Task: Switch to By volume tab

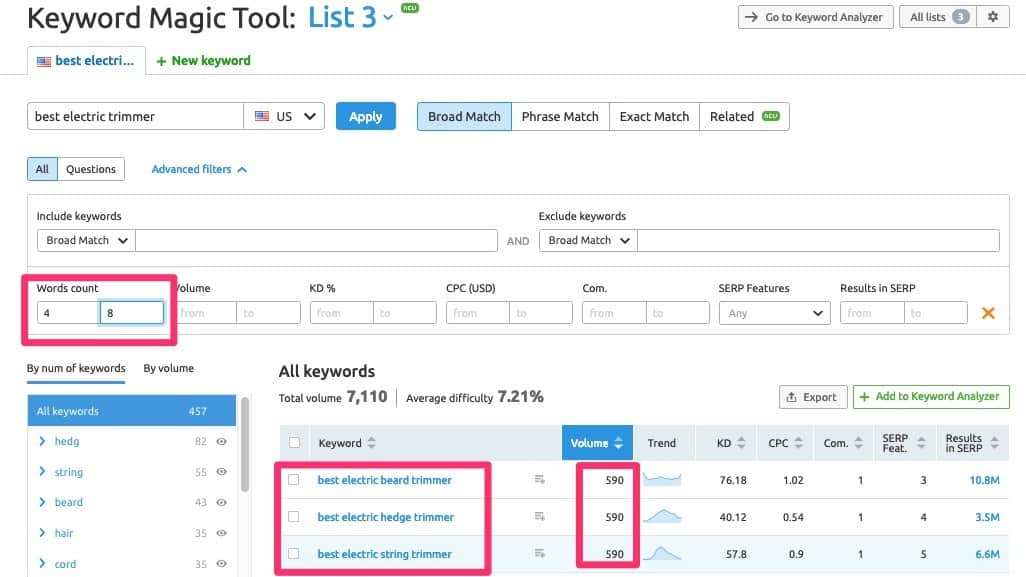Action: (x=169, y=368)
